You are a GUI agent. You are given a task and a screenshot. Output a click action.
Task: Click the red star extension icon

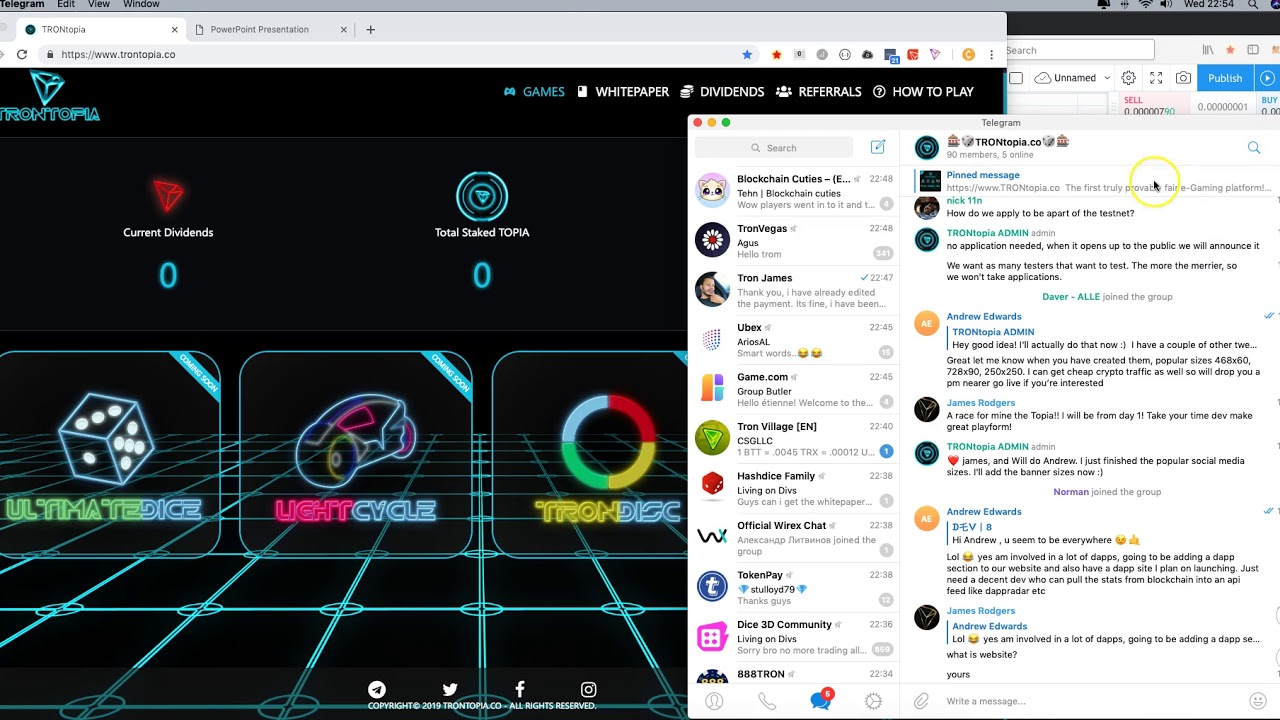[x=777, y=54]
